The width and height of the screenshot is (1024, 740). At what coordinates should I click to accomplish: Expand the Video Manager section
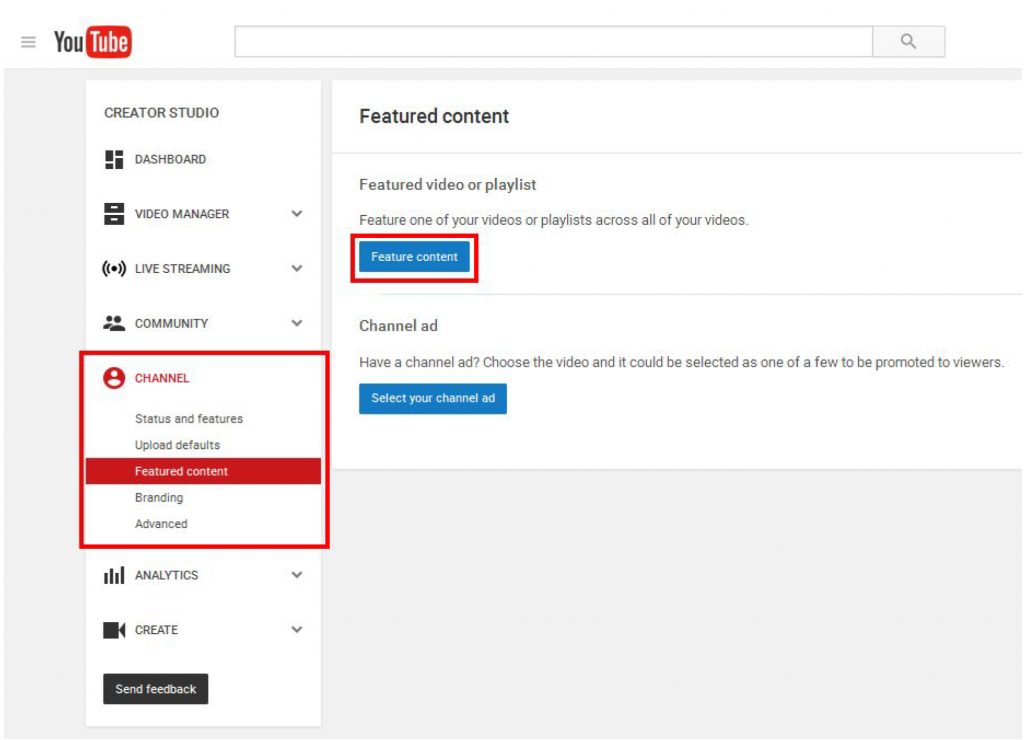(x=296, y=213)
